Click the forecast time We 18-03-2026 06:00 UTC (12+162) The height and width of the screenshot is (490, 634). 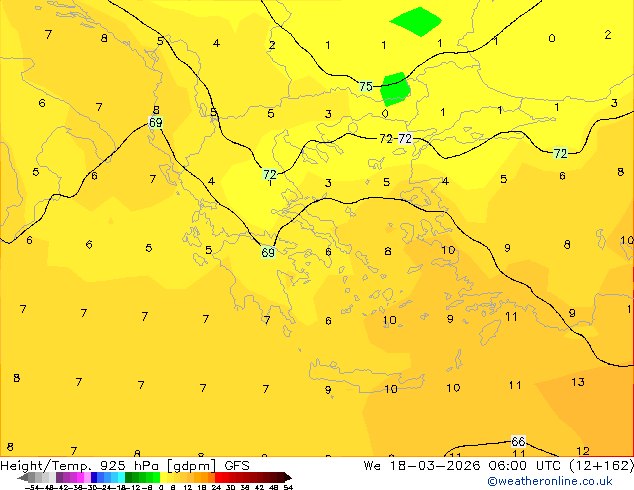pyautogui.click(x=499, y=466)
